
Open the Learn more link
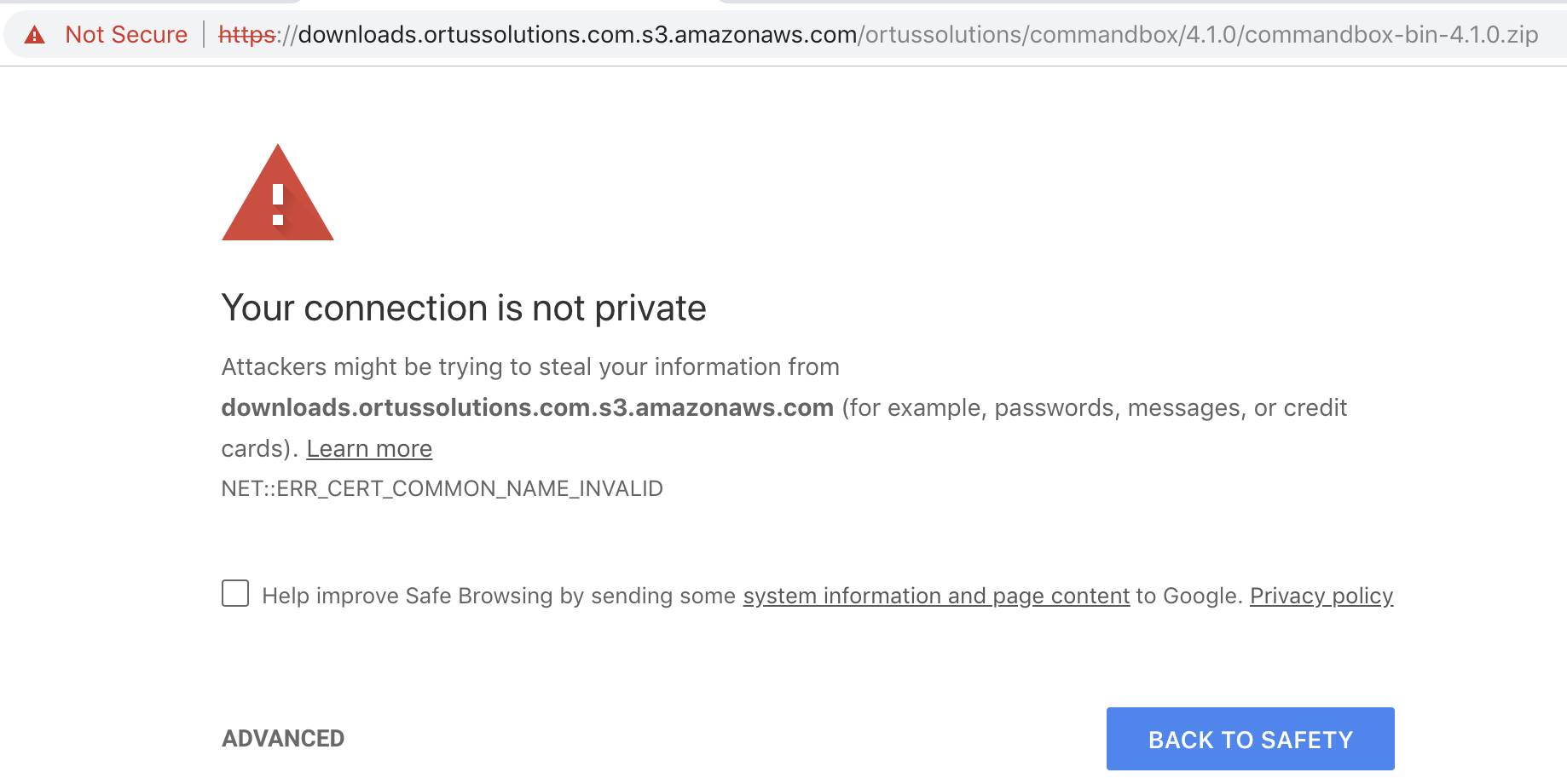[369, 448]
